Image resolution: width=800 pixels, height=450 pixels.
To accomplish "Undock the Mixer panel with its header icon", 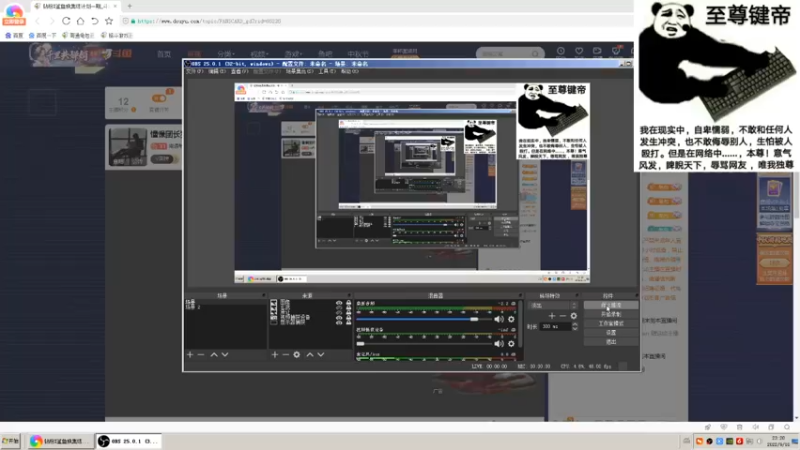I will pyautogui.click(x=520, y=295).
